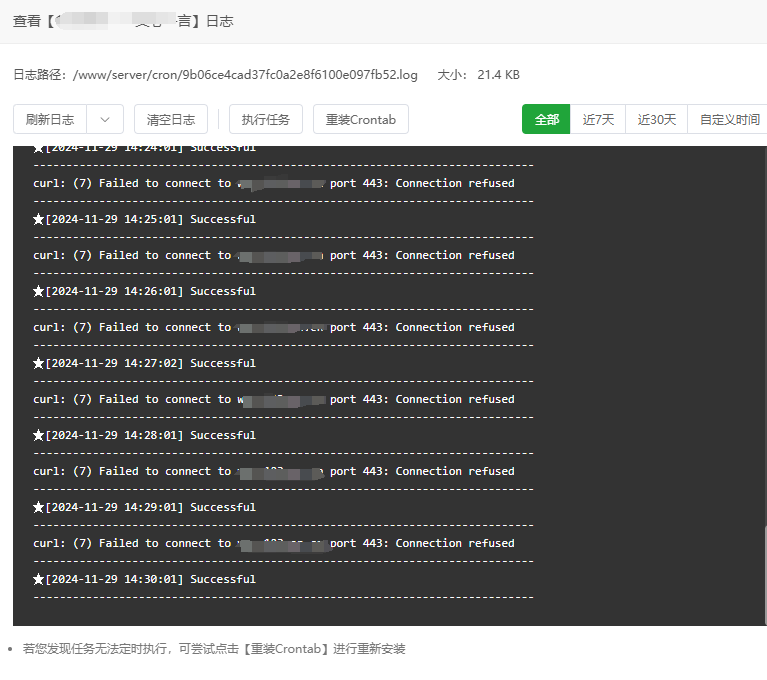
Task: Click the 重装Crontab button
Action: [361, 119]
